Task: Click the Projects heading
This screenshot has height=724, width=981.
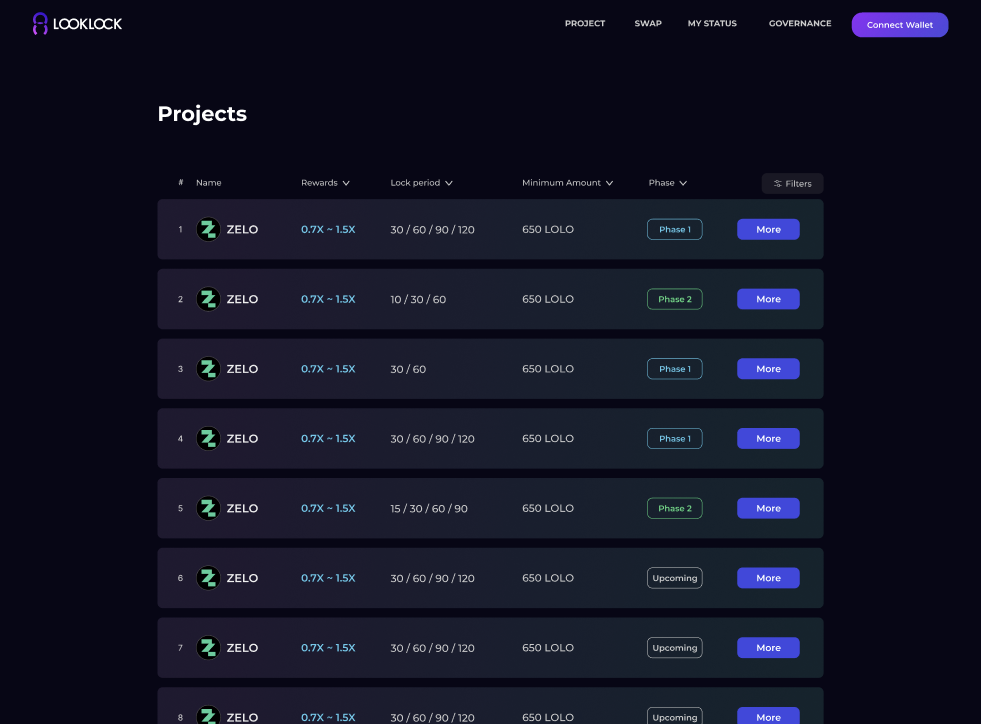Action: [x=202, y=114]
